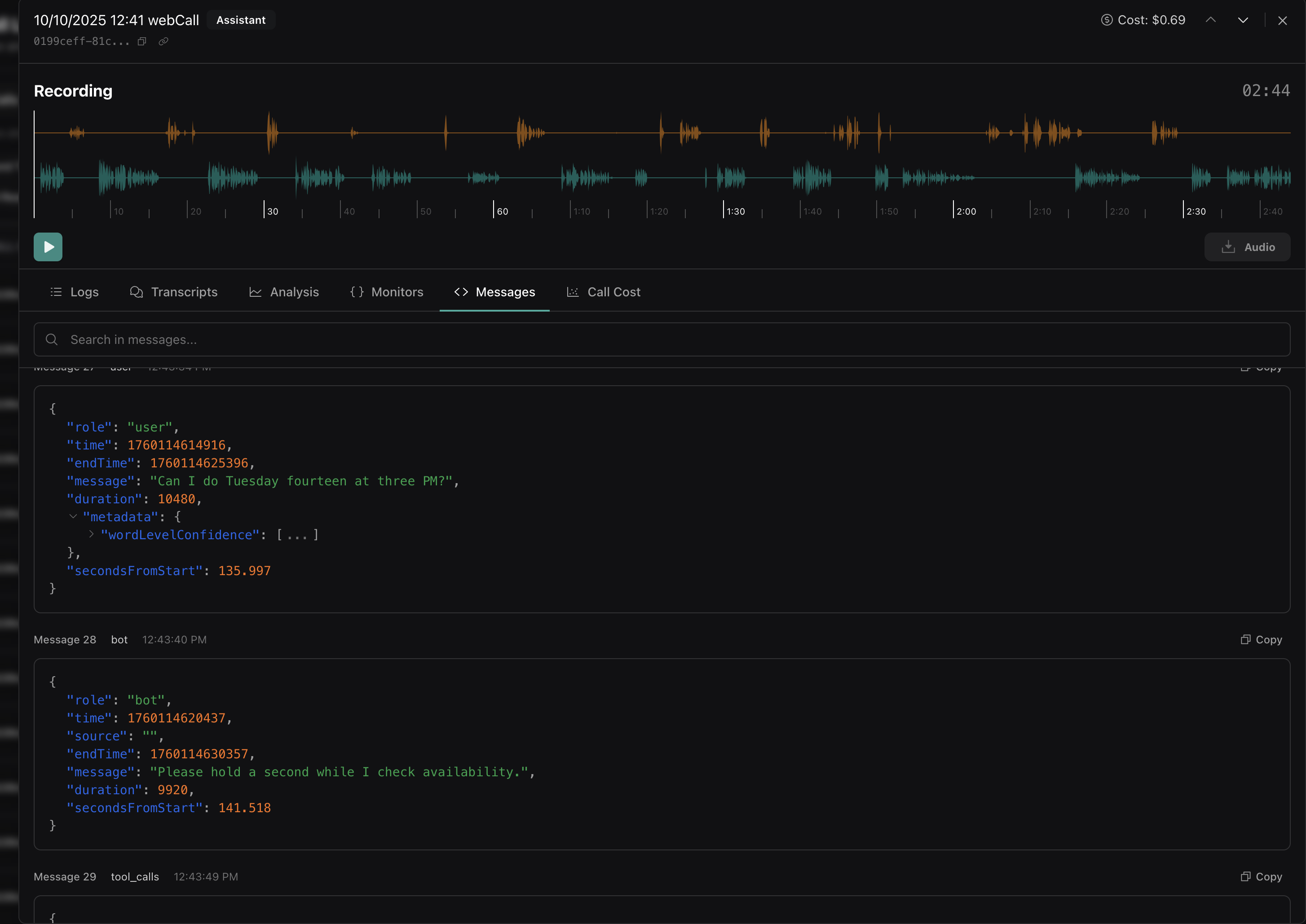
Task: Click the call link icon
Action: click(x=163, y=41)
